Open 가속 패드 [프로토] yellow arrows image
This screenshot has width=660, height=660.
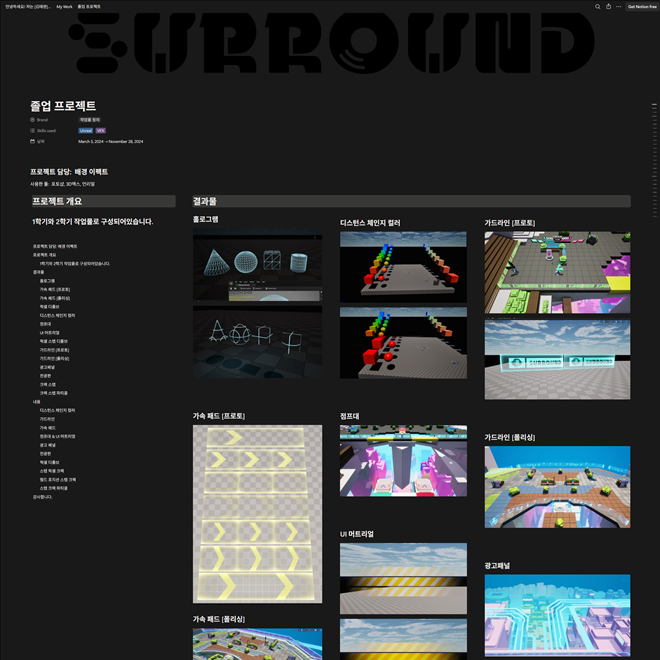pos(258,514)
